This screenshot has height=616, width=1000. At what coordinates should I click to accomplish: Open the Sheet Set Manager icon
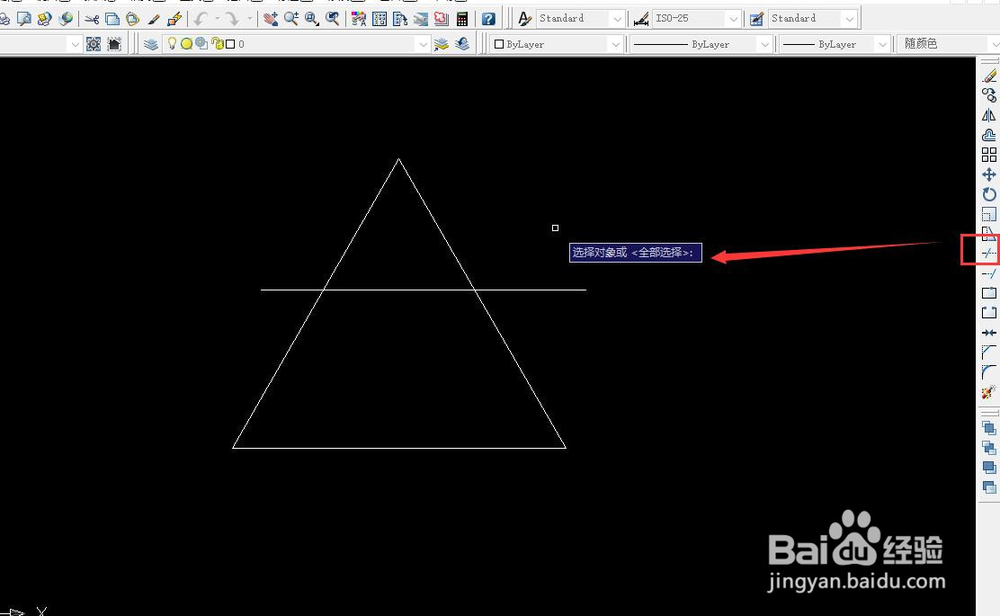pos(420,18)
